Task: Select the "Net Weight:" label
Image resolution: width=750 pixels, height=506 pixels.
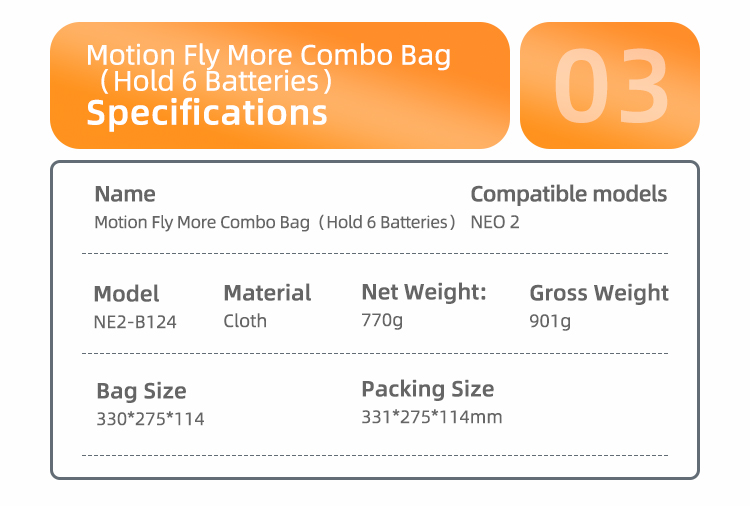Action: tap(423, 292)
